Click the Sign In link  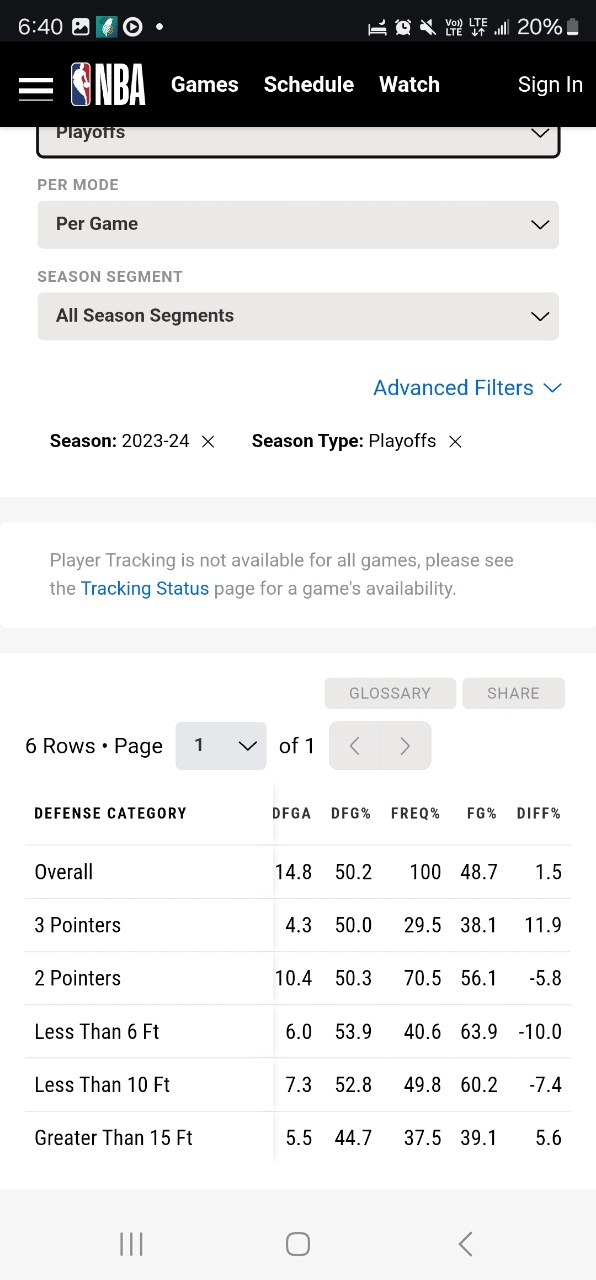(550, 85)
